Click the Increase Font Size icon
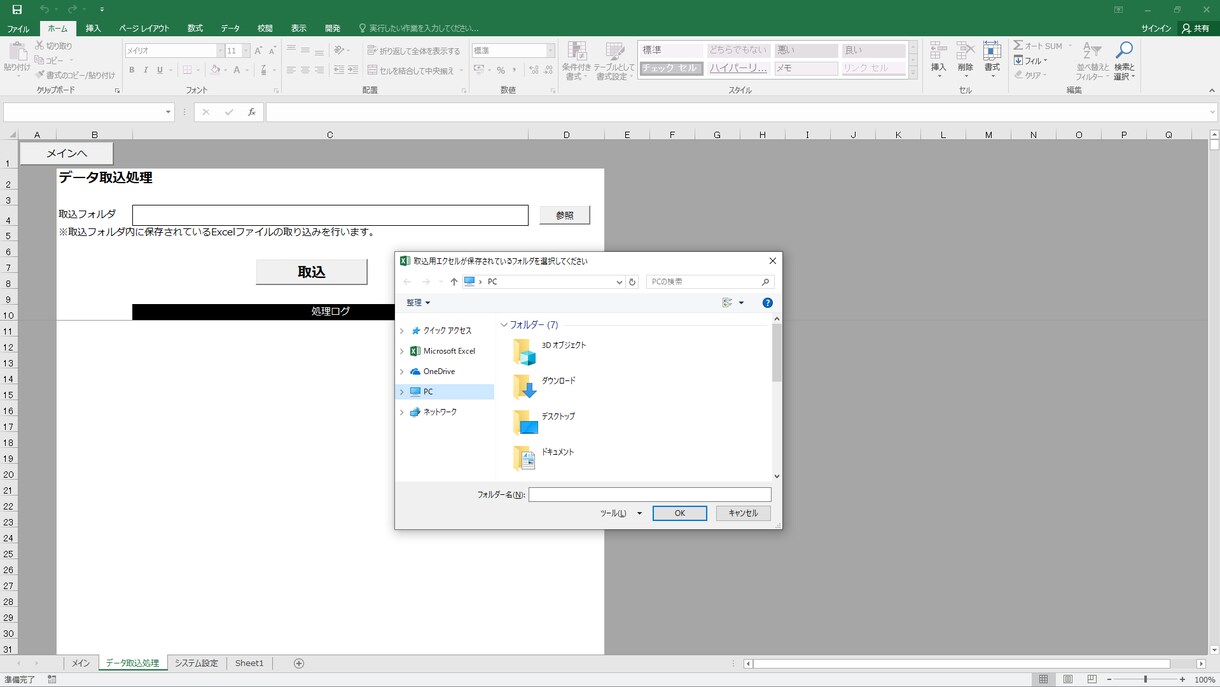The height and width of the screenshot is (687, 1220). tap(259, 50)
